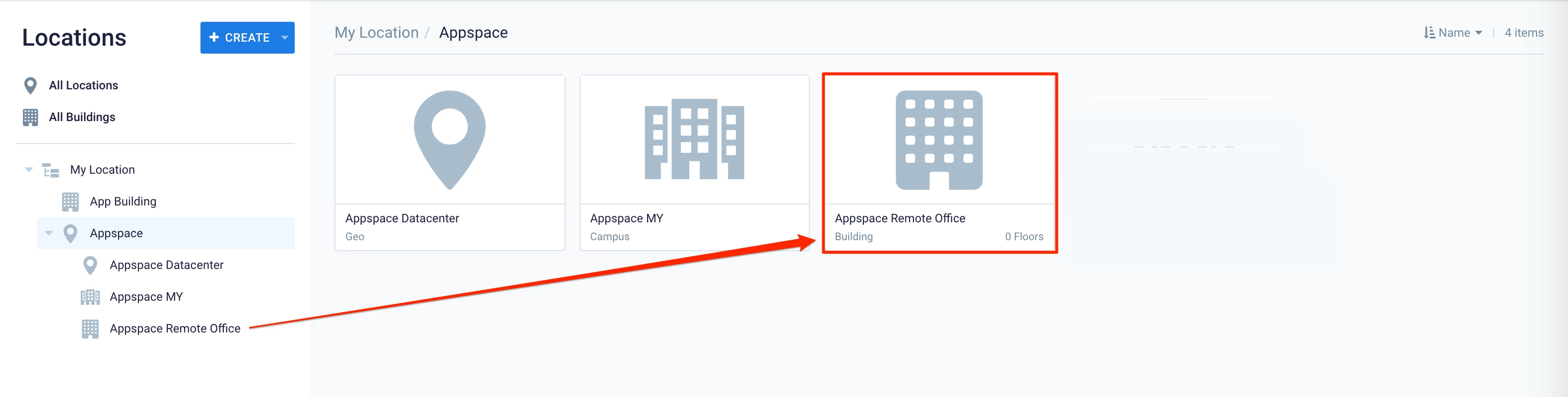
Task: Select Appspace MY tree item
Action: pyautogui.click(x=146, y=297)
